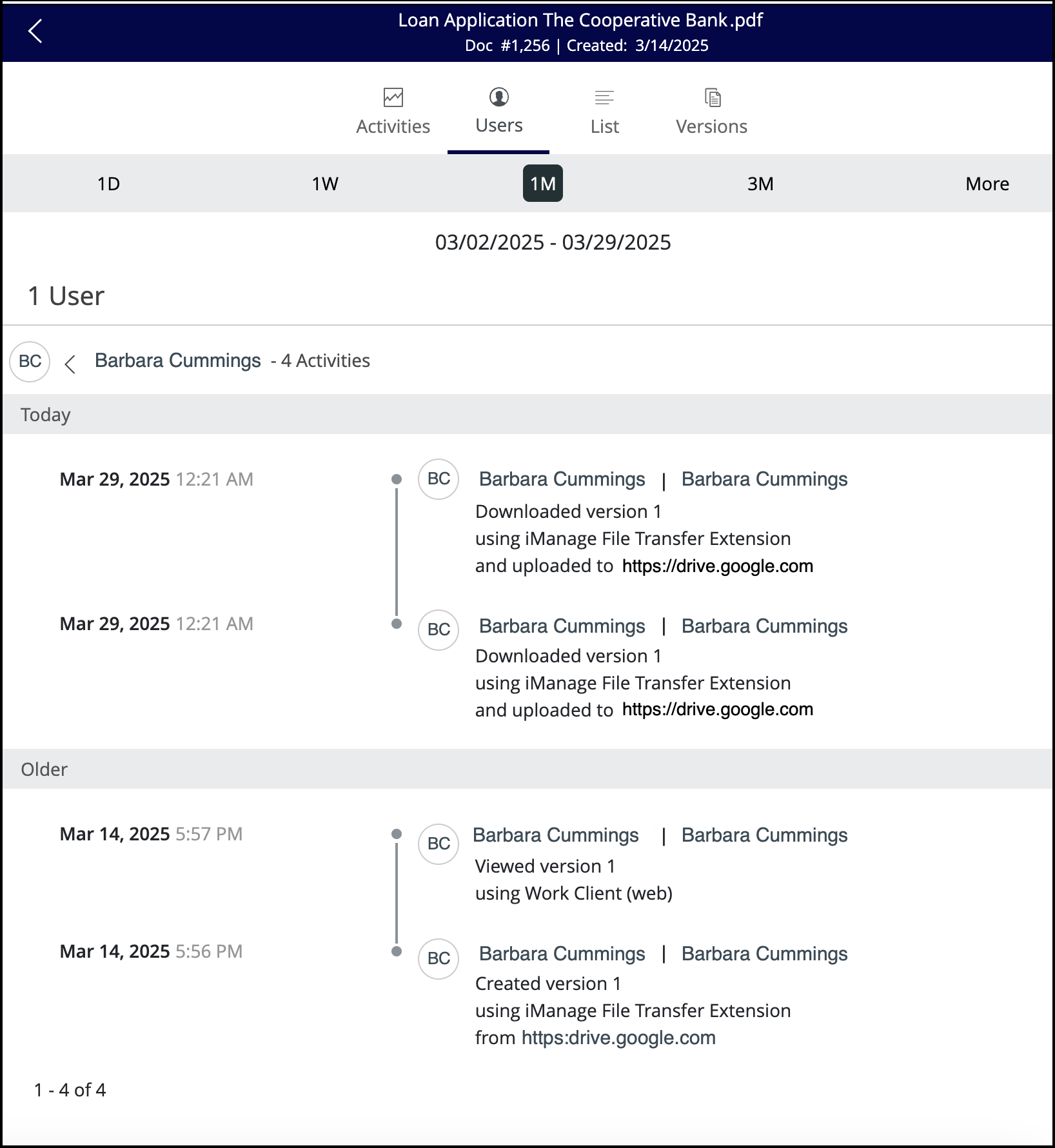
Task: Click the back arrow in header
Action: [x=35, y=31]
